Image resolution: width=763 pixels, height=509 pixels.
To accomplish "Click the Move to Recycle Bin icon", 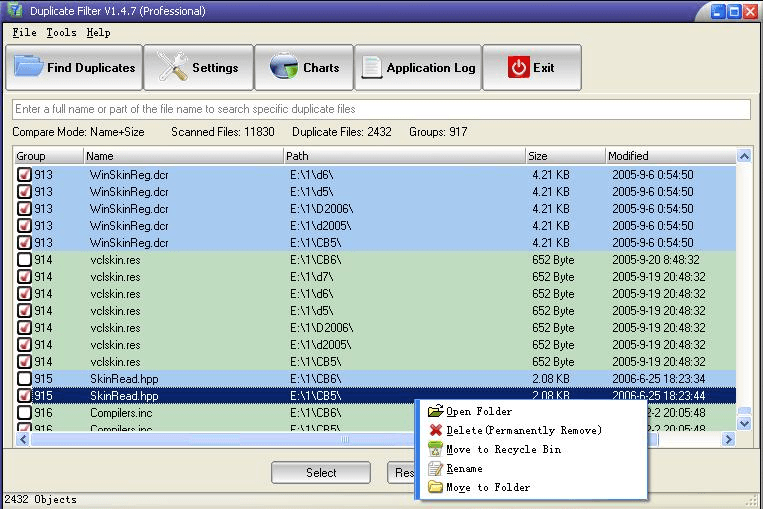I will click(x=435, y=449).
